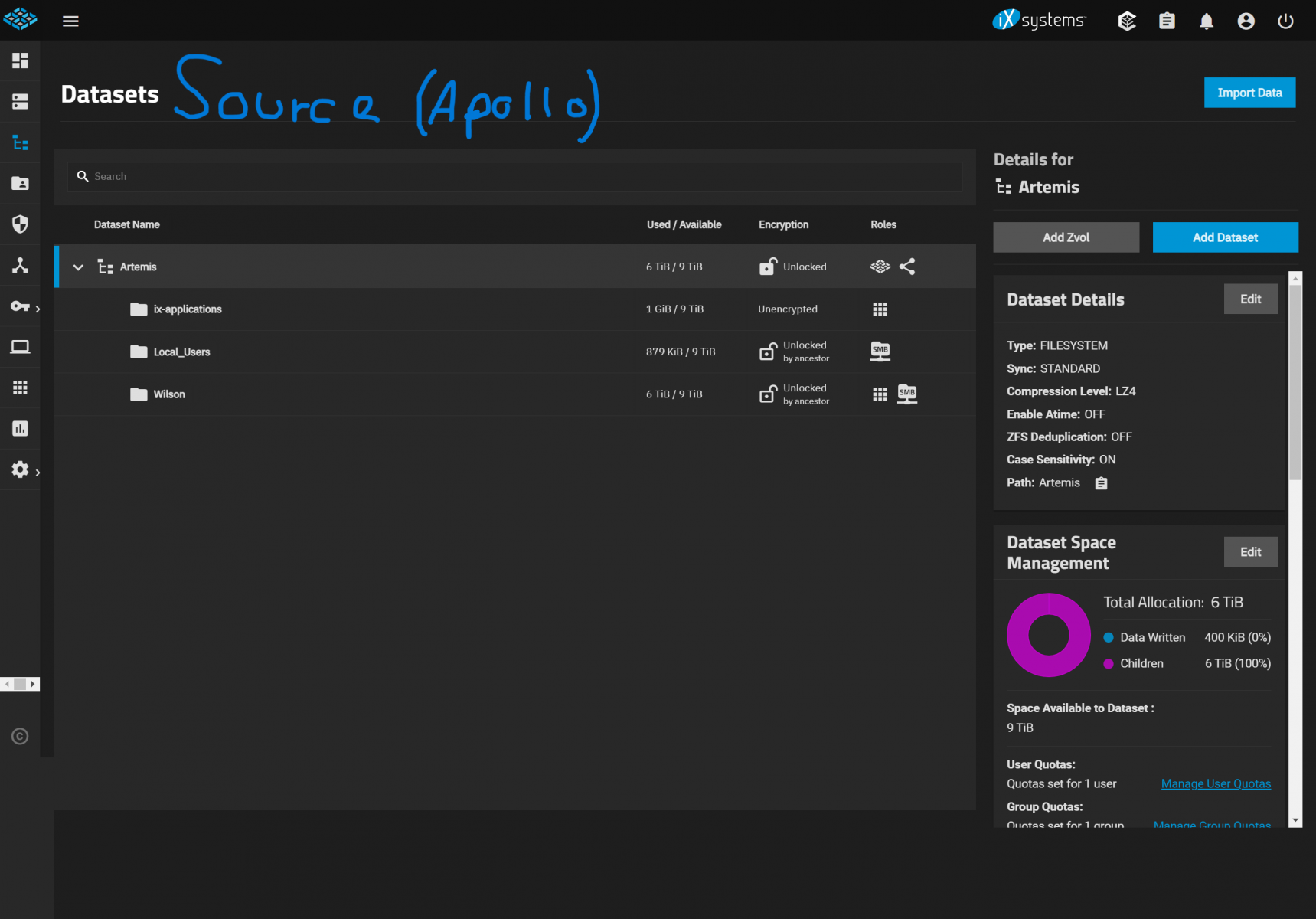Edit the Dataset Details card
This screenshot has width=1316, height=919.
pos(1251,299)
